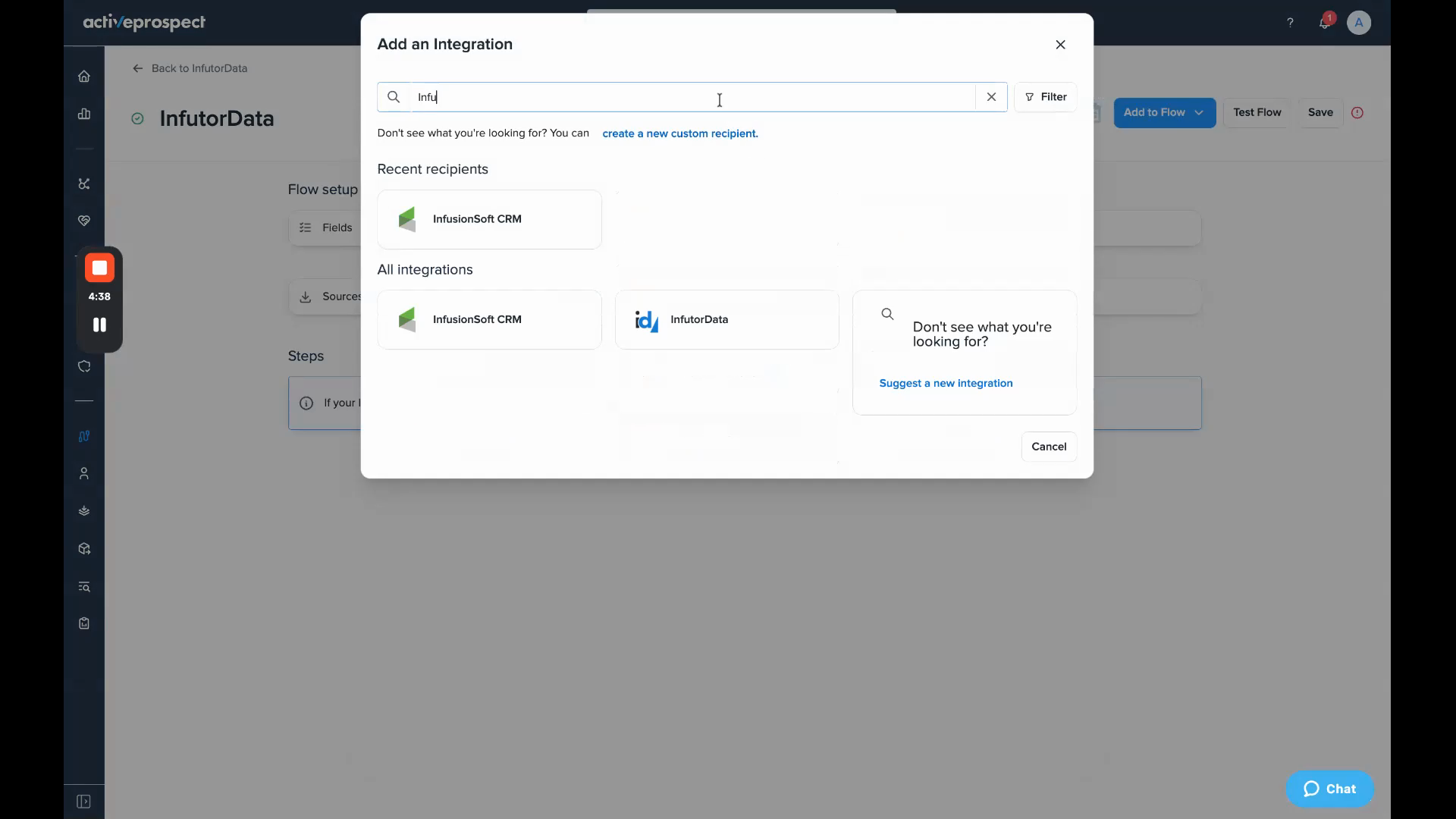Open the package cube sidebar icon
The image size is (1456, 819).
(x=84, y=548)
